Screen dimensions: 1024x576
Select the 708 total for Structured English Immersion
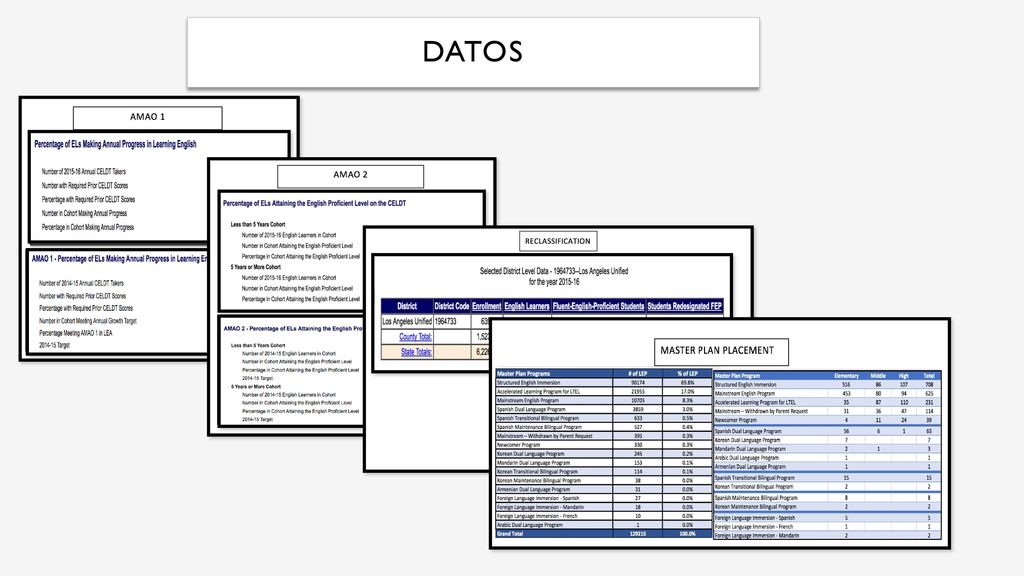929,385
